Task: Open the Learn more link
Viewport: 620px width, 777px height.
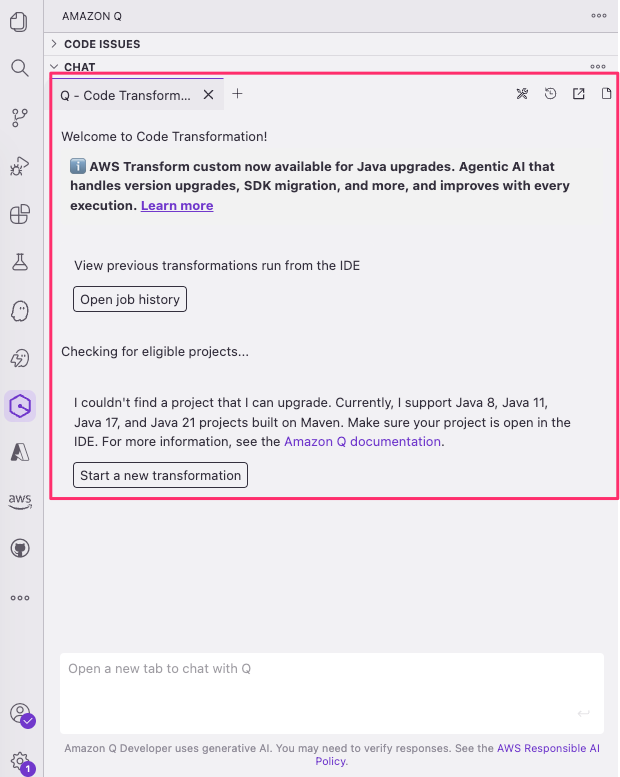Action: (177, 205)
